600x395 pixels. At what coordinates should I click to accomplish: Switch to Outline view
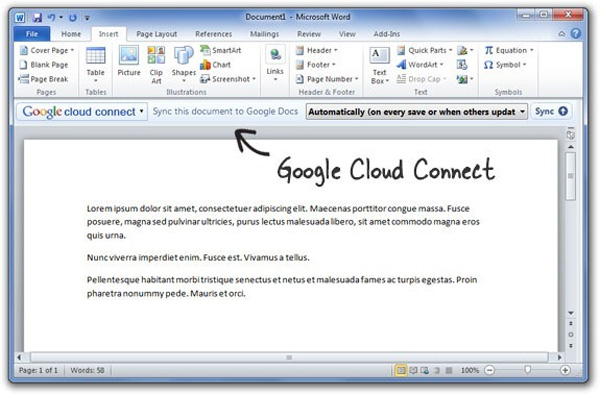point(437,370)
